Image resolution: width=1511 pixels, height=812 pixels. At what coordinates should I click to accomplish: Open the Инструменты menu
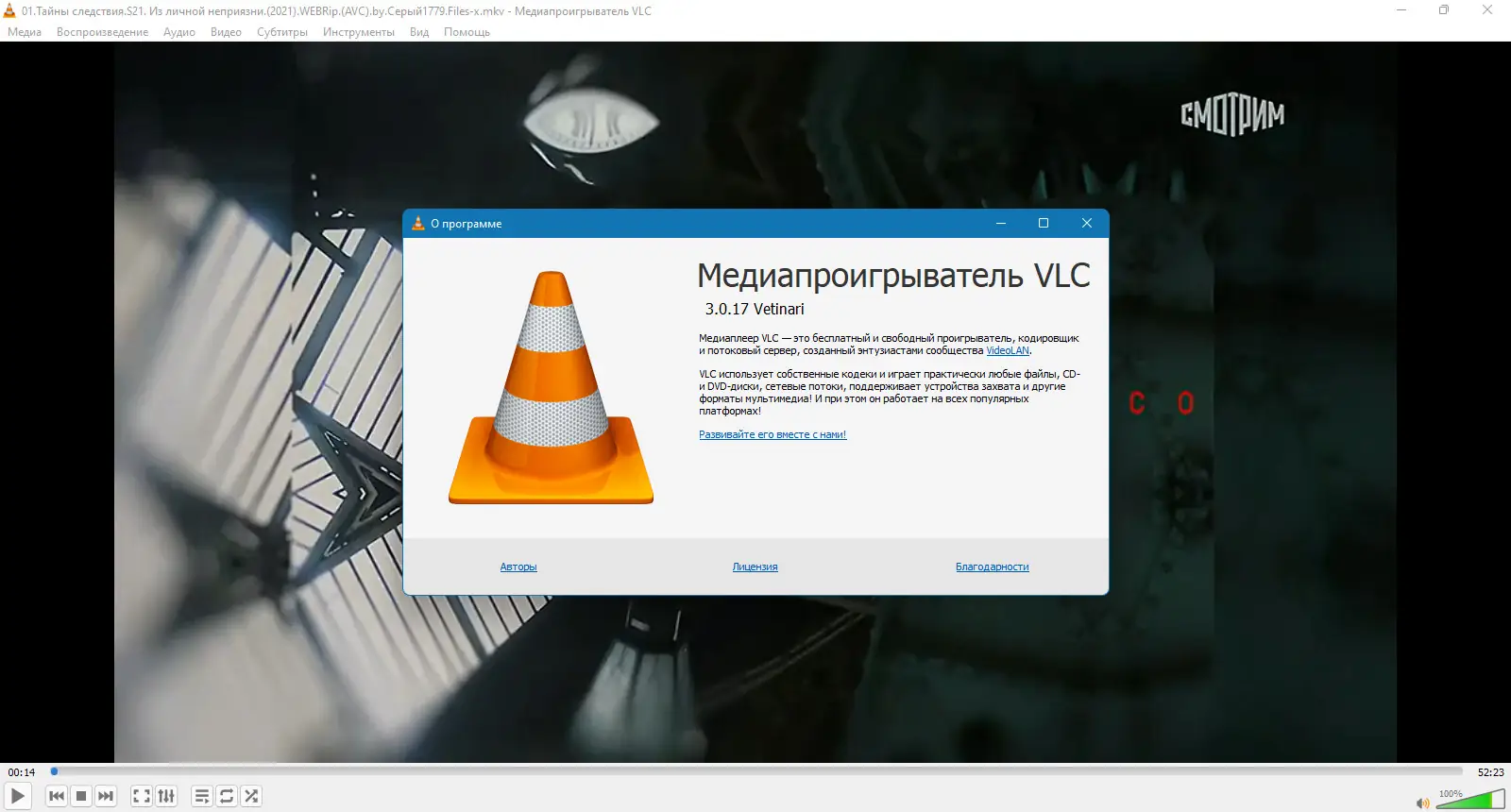(x=359, y=32)
